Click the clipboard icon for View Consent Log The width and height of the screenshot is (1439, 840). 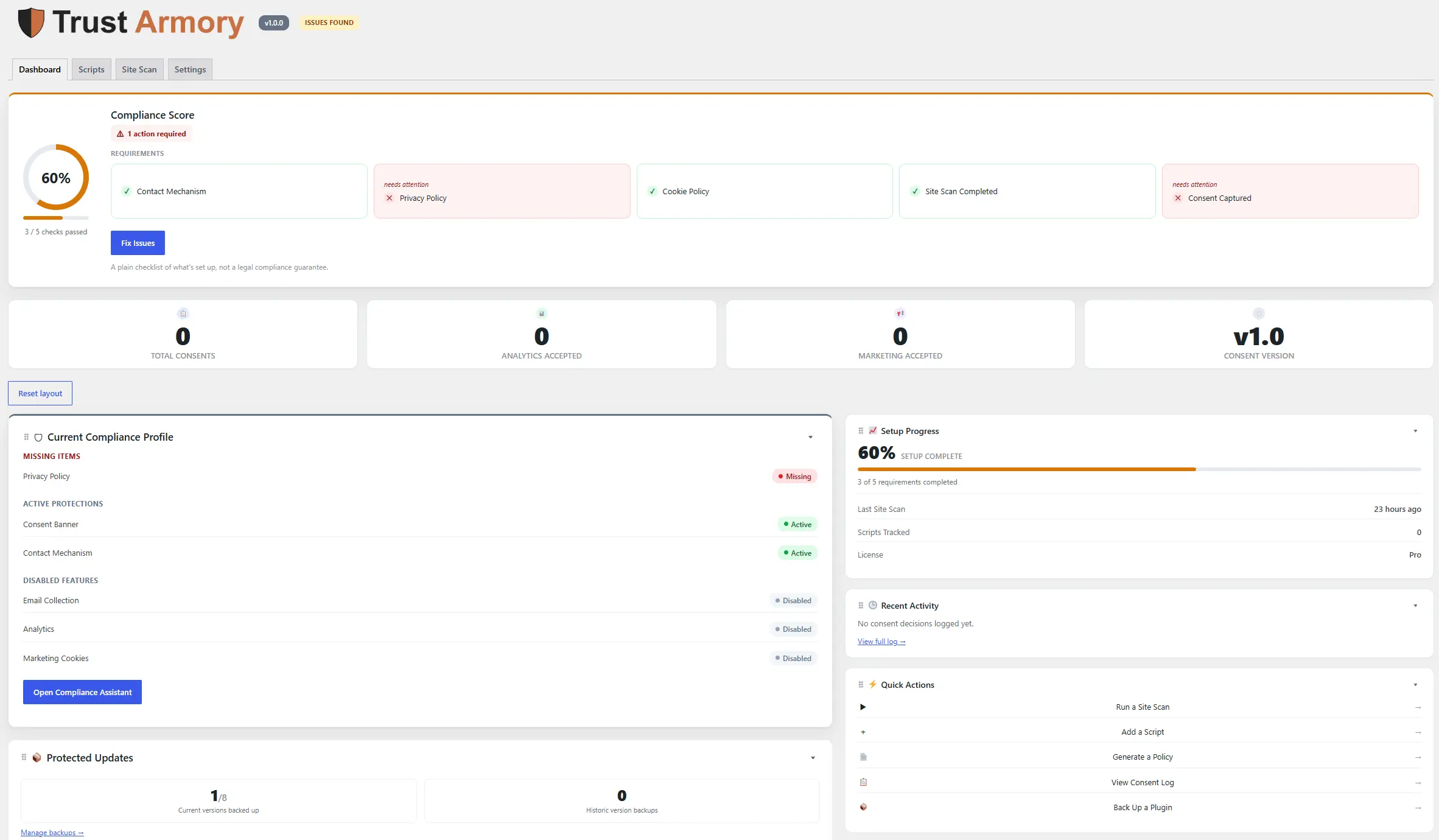[x=863, y=782]
